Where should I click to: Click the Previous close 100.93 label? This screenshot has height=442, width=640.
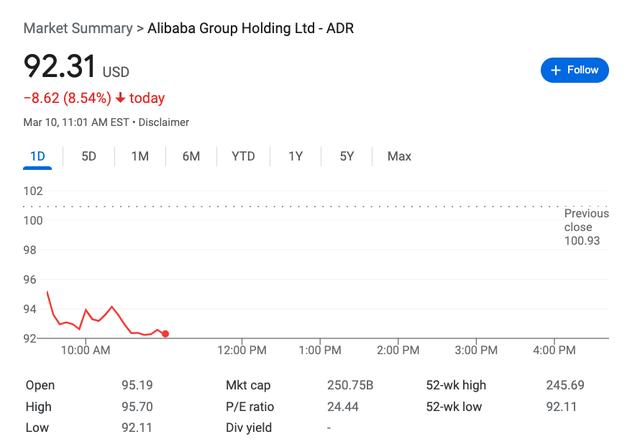586,227
